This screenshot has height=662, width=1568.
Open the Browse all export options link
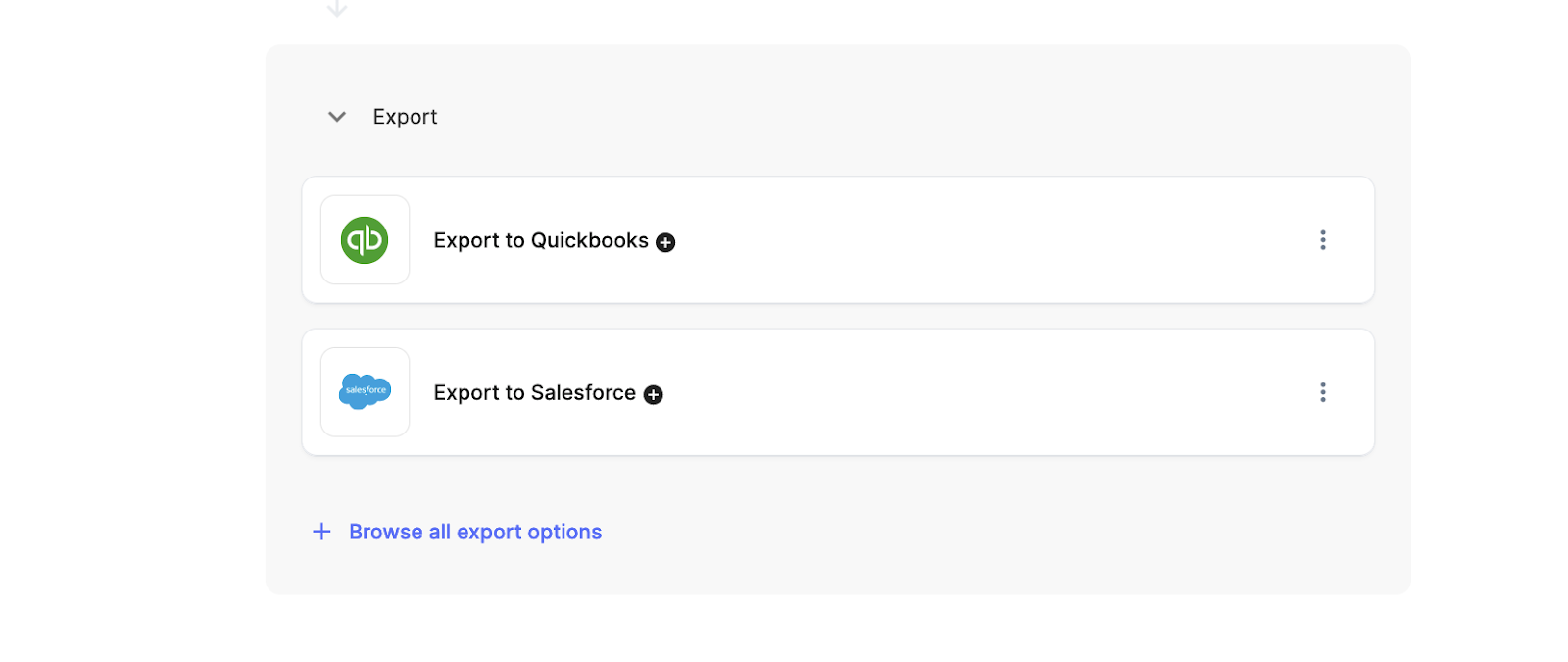475,532
